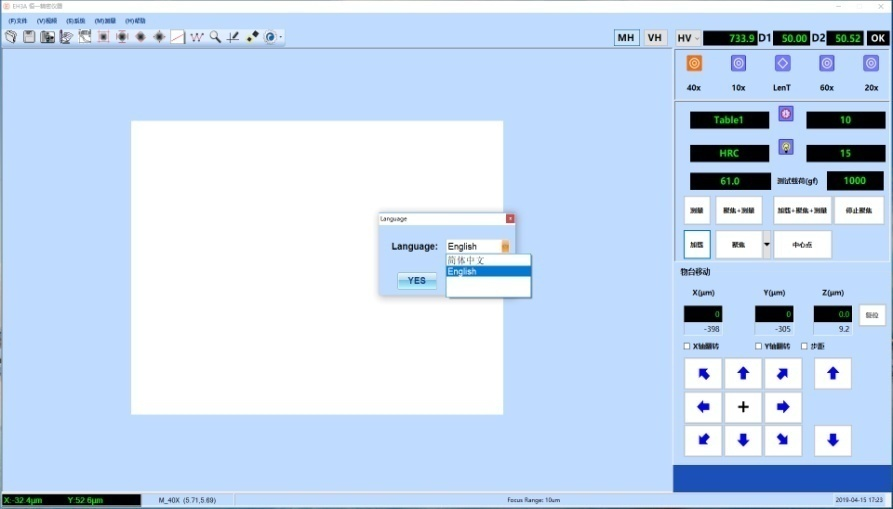Open the (F) File menu
Image resolution: width=893 pixels, height=509 pixels.
pos(18,20)
